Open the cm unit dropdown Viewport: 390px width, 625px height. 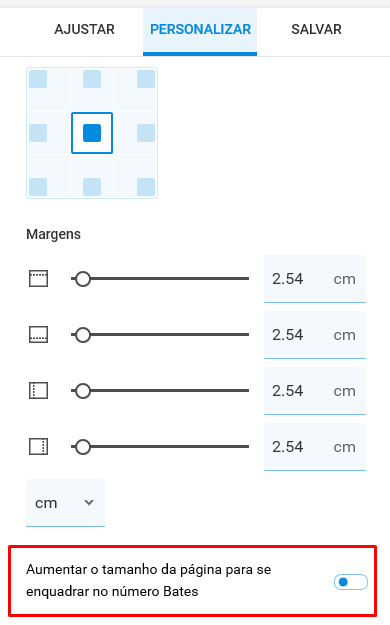(65, 503)
